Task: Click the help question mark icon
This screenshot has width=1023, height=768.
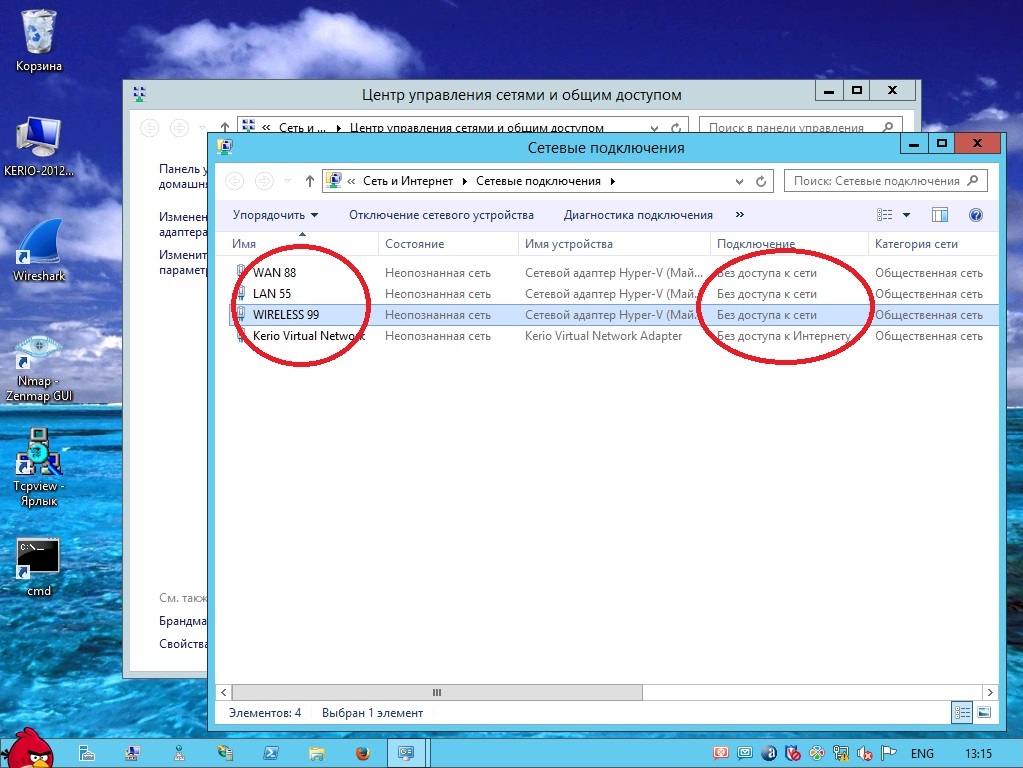Action: pyautogui.click(x=976, y=215)
